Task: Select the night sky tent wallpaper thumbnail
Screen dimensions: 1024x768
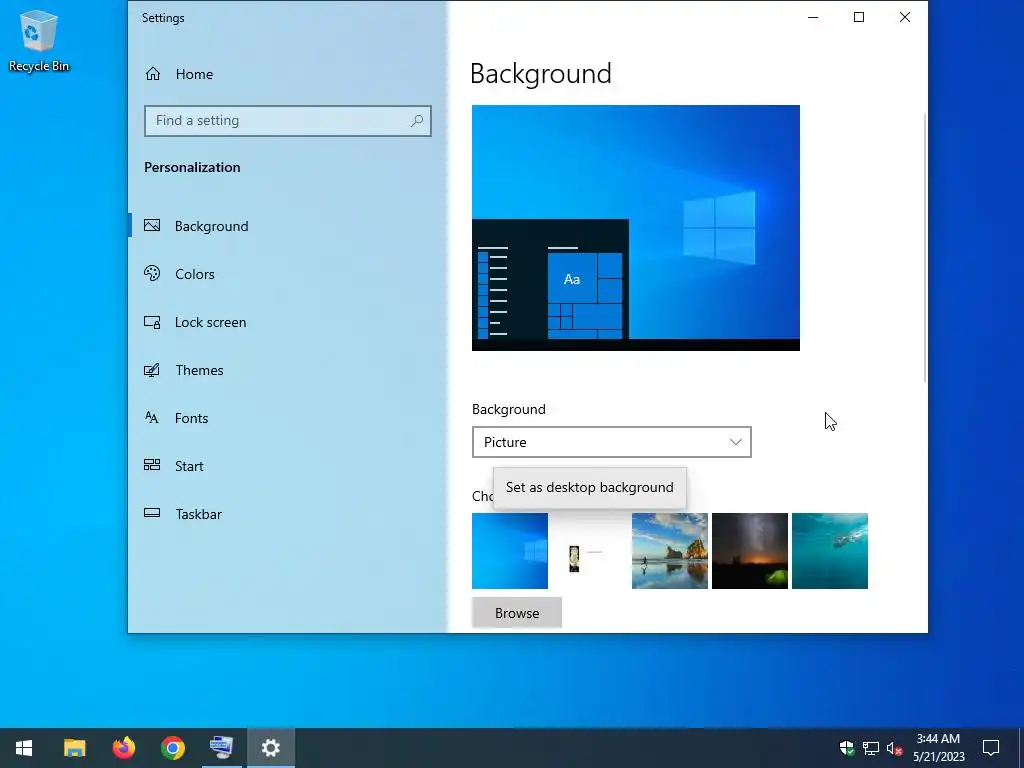Action: 750,551
